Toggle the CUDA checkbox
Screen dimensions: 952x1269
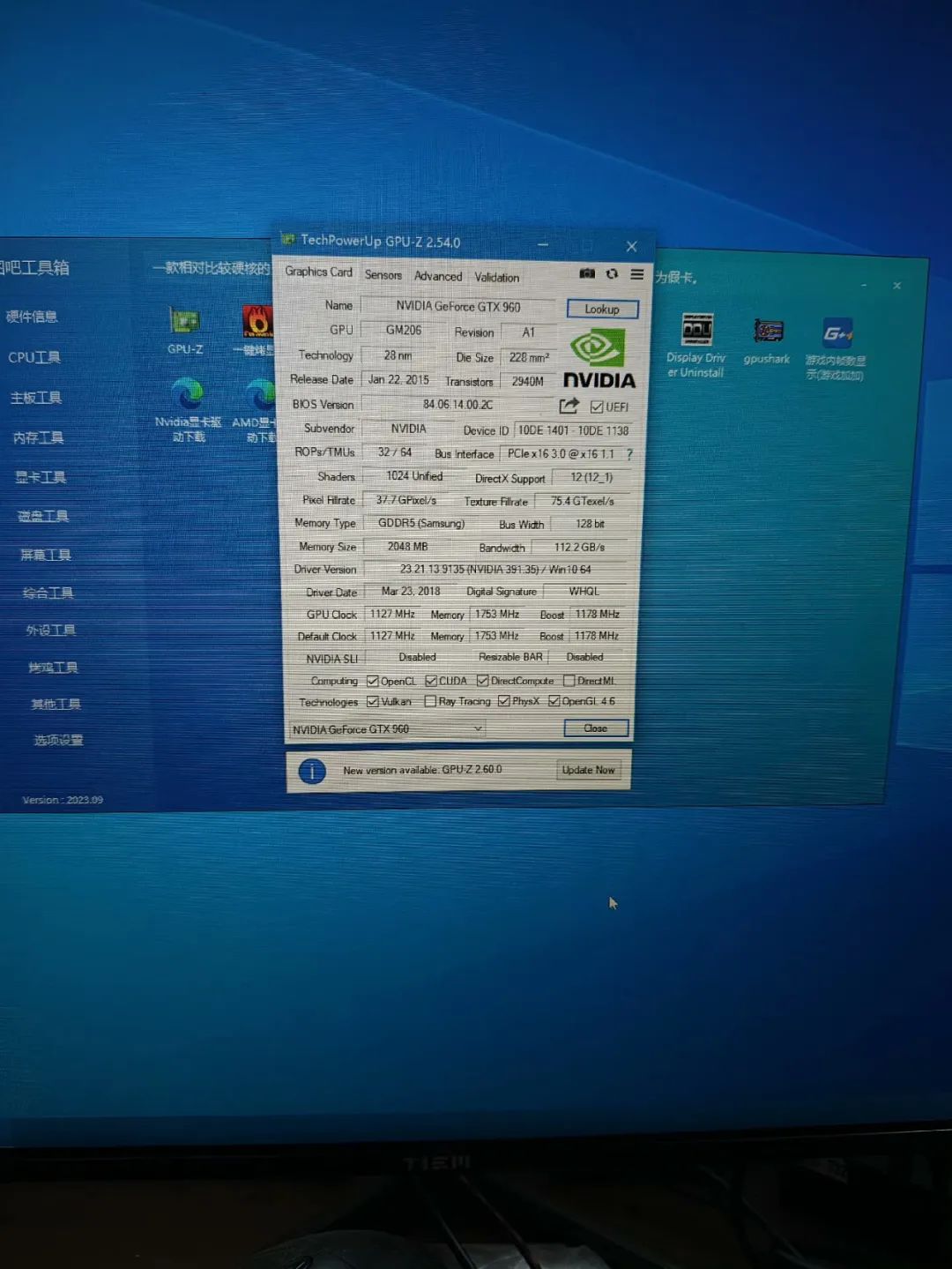[431, 681]
